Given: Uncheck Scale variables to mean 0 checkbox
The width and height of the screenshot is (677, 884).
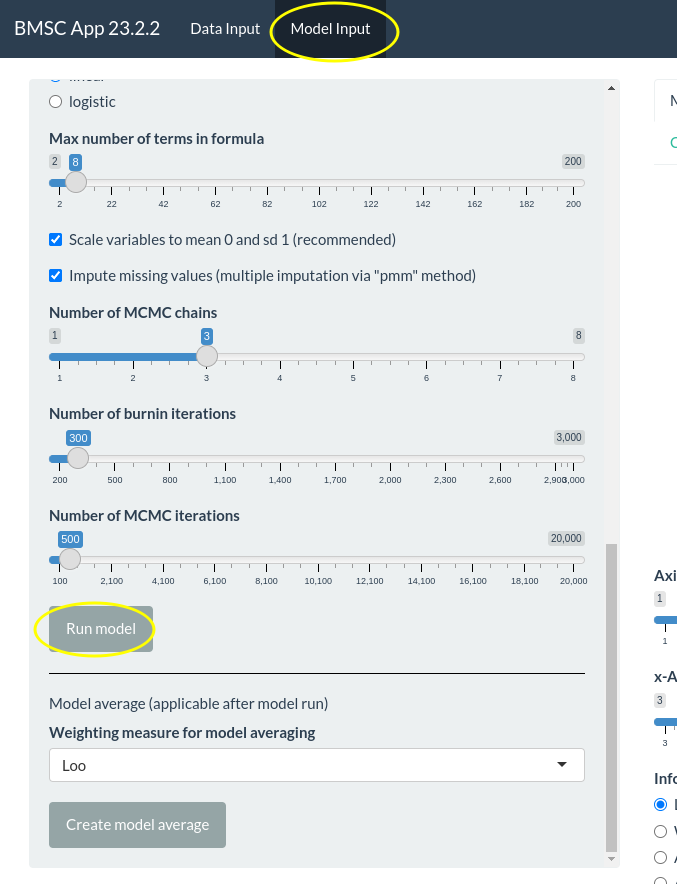Looking at the screenshot, I should (x=56, y=240).
